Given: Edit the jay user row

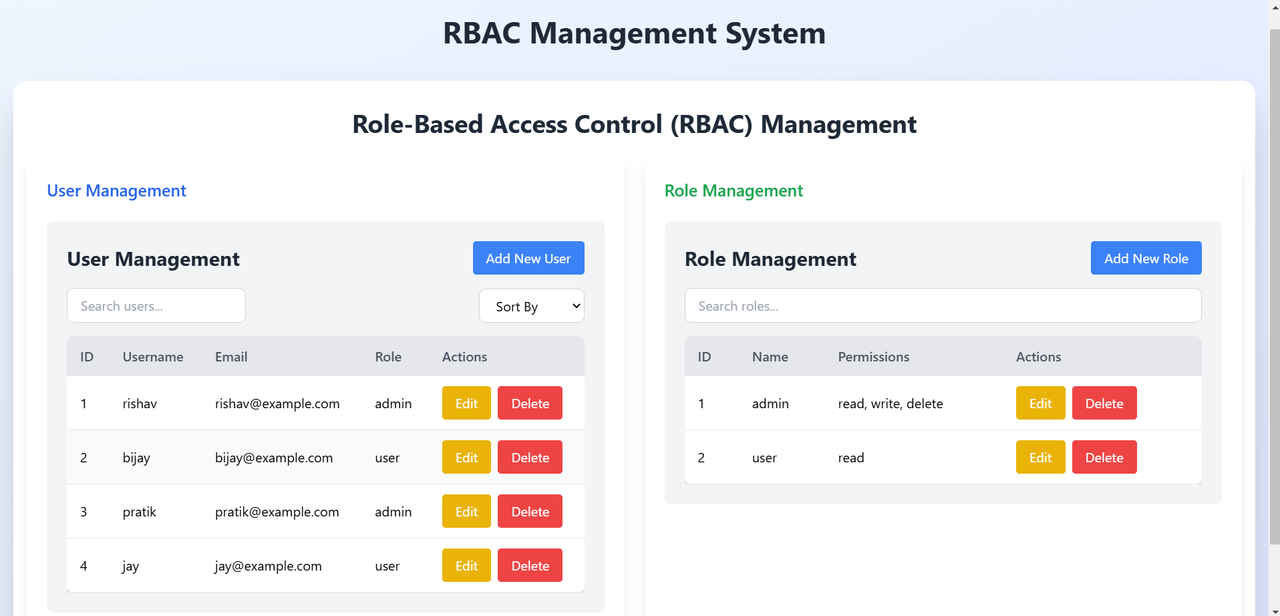Looking at the screenshot, I should 466,565.
